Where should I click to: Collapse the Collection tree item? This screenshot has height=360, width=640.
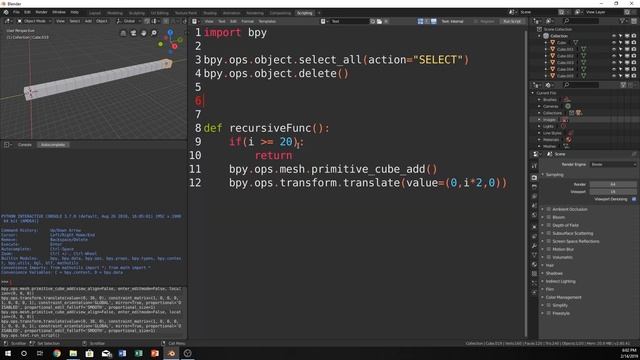pyautogui.click(x=540, y=36)
